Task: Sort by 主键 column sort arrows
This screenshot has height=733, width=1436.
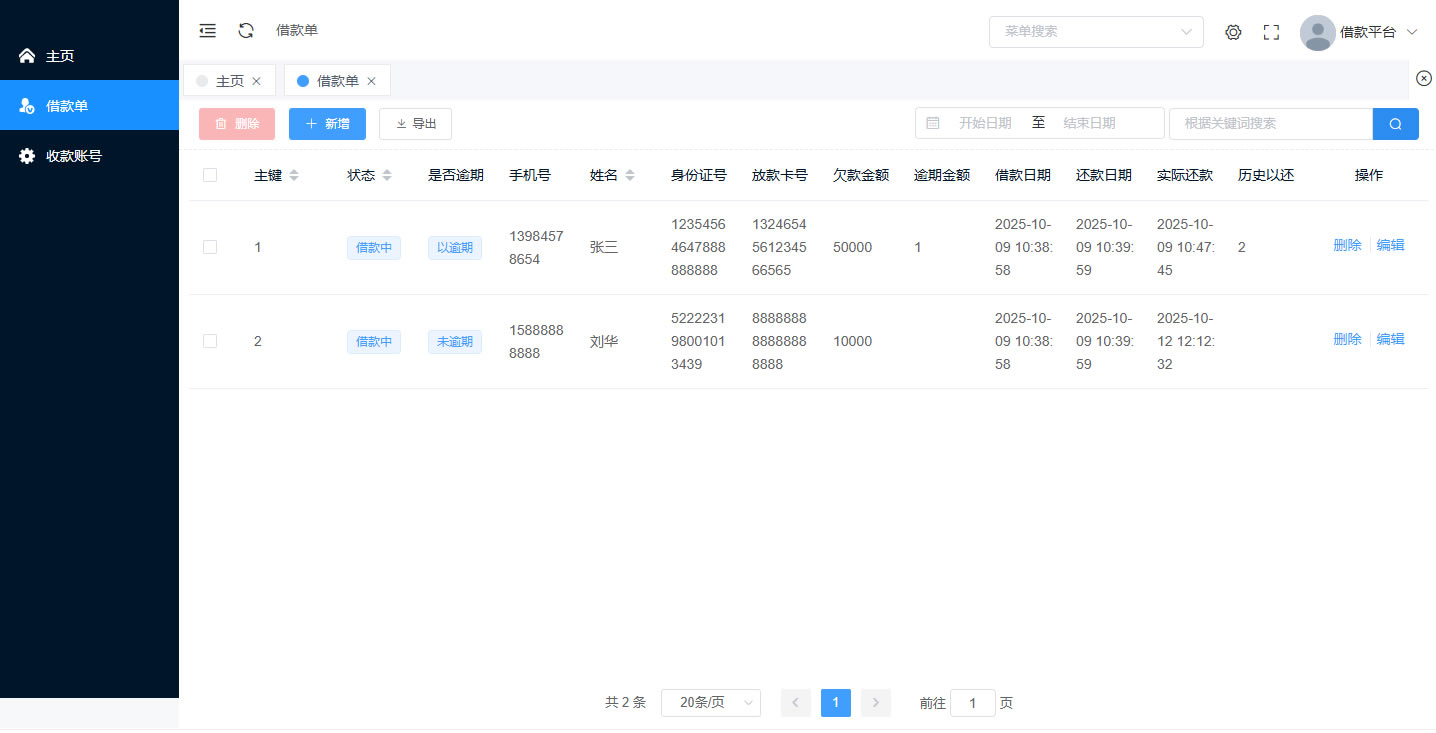Action: [x=294, y=175]
